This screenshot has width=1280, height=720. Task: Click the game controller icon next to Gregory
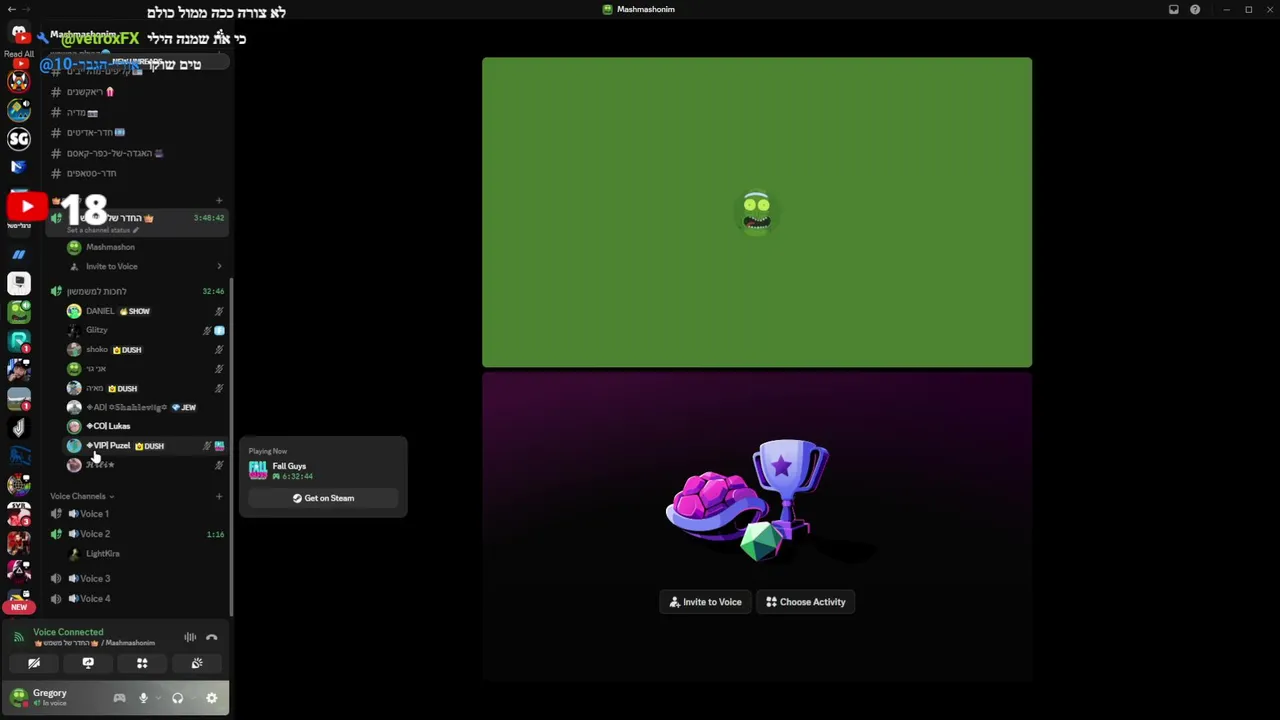tap(119, 698)
